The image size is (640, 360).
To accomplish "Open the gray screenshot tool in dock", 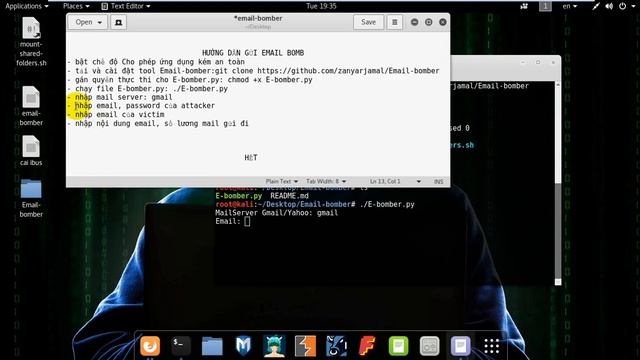I will (429, 346).
